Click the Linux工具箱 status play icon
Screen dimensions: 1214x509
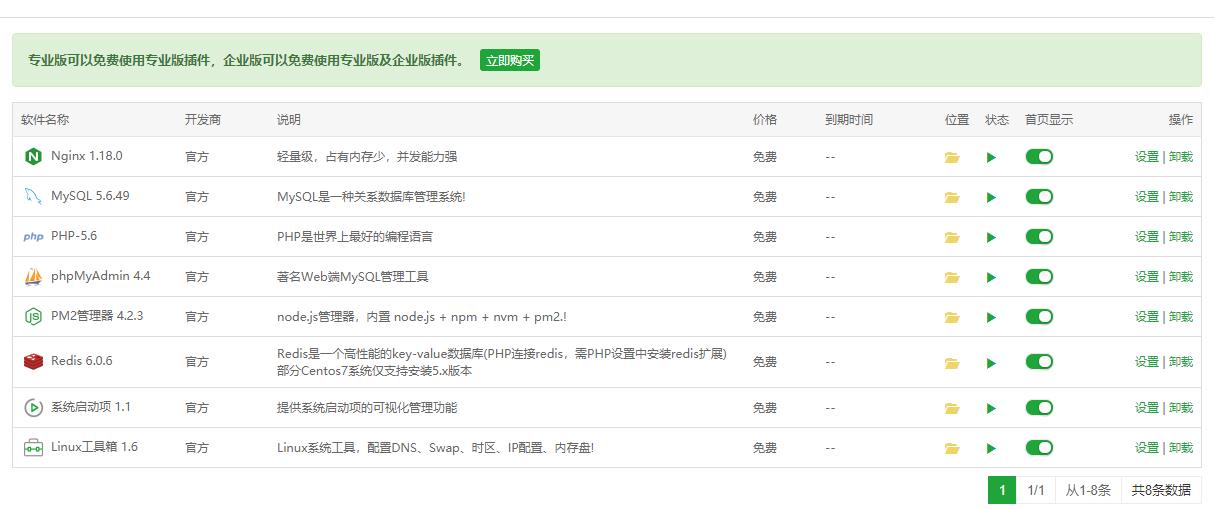click(x=991, y=448)
